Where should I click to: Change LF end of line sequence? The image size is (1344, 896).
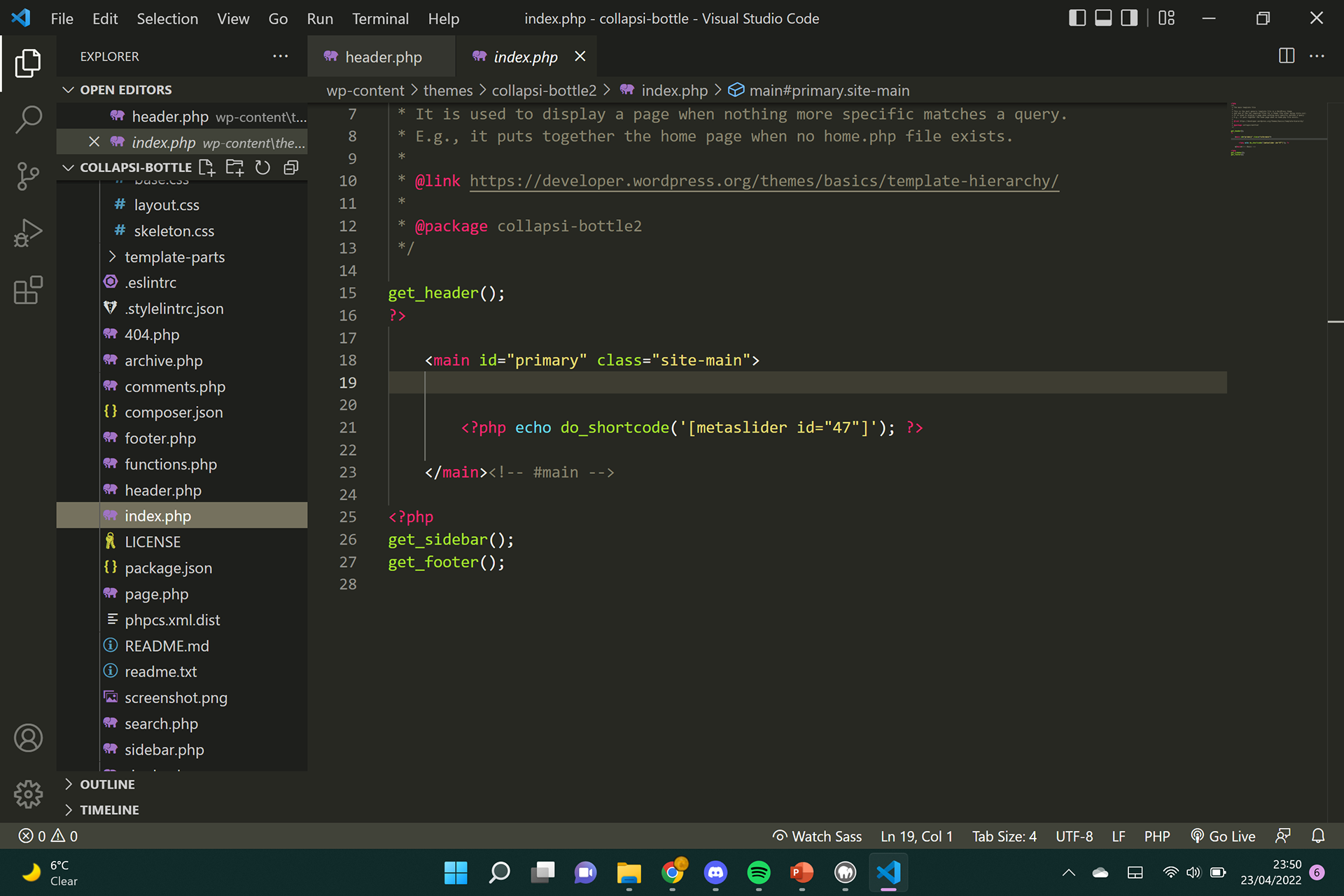pyautogui.click(x=1119, y=836)
